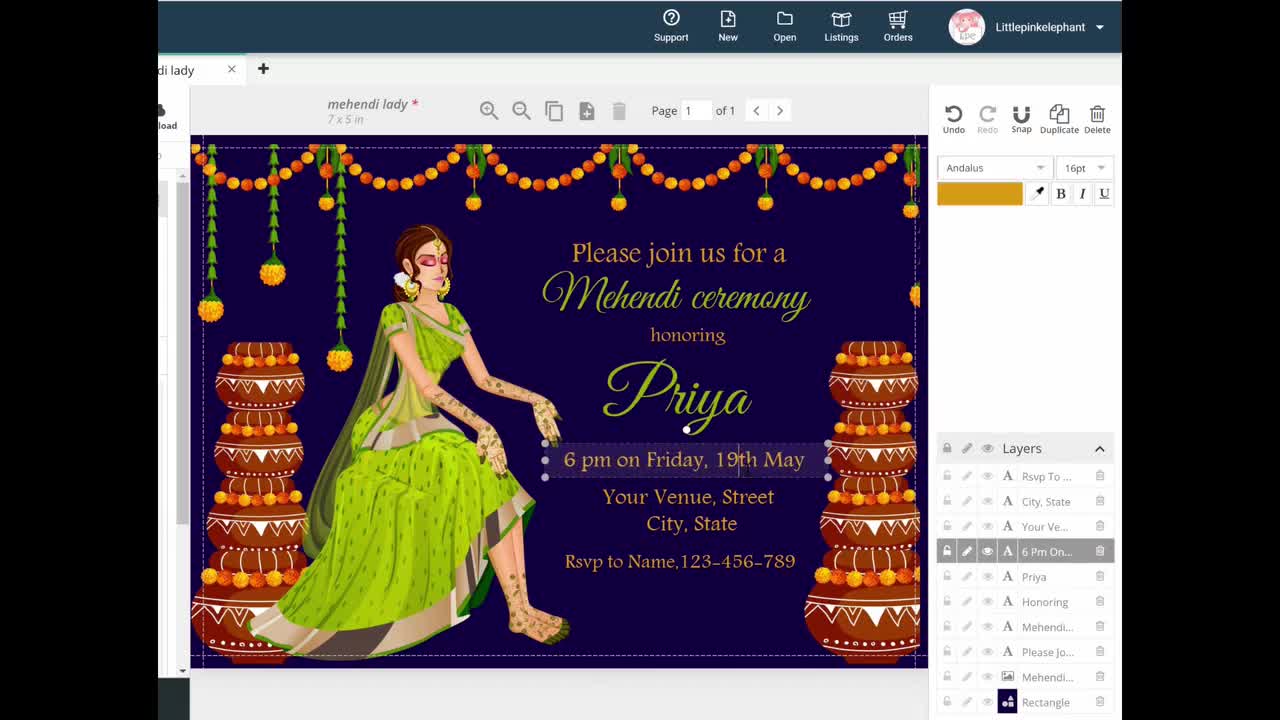1280x720 pixels.
Task: Pick color with eyedropper tool
Action: pyautogui.click(x=1038, y=193)
